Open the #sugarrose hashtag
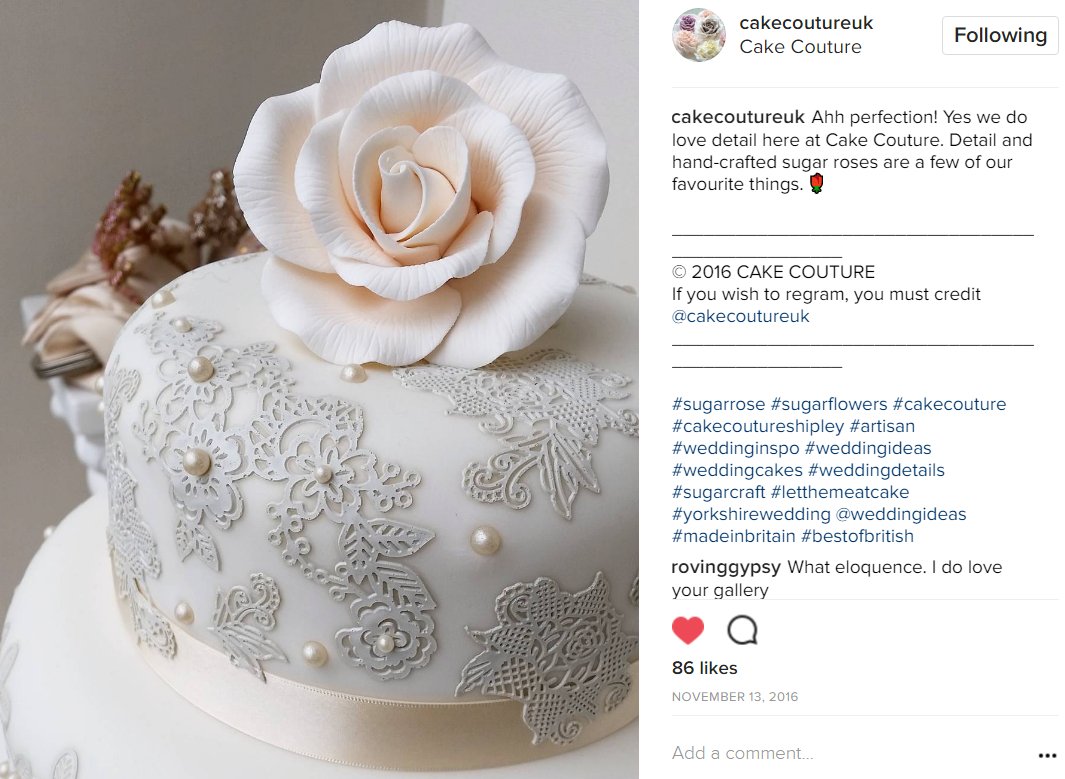1065x779 pixels. (718, 404)
